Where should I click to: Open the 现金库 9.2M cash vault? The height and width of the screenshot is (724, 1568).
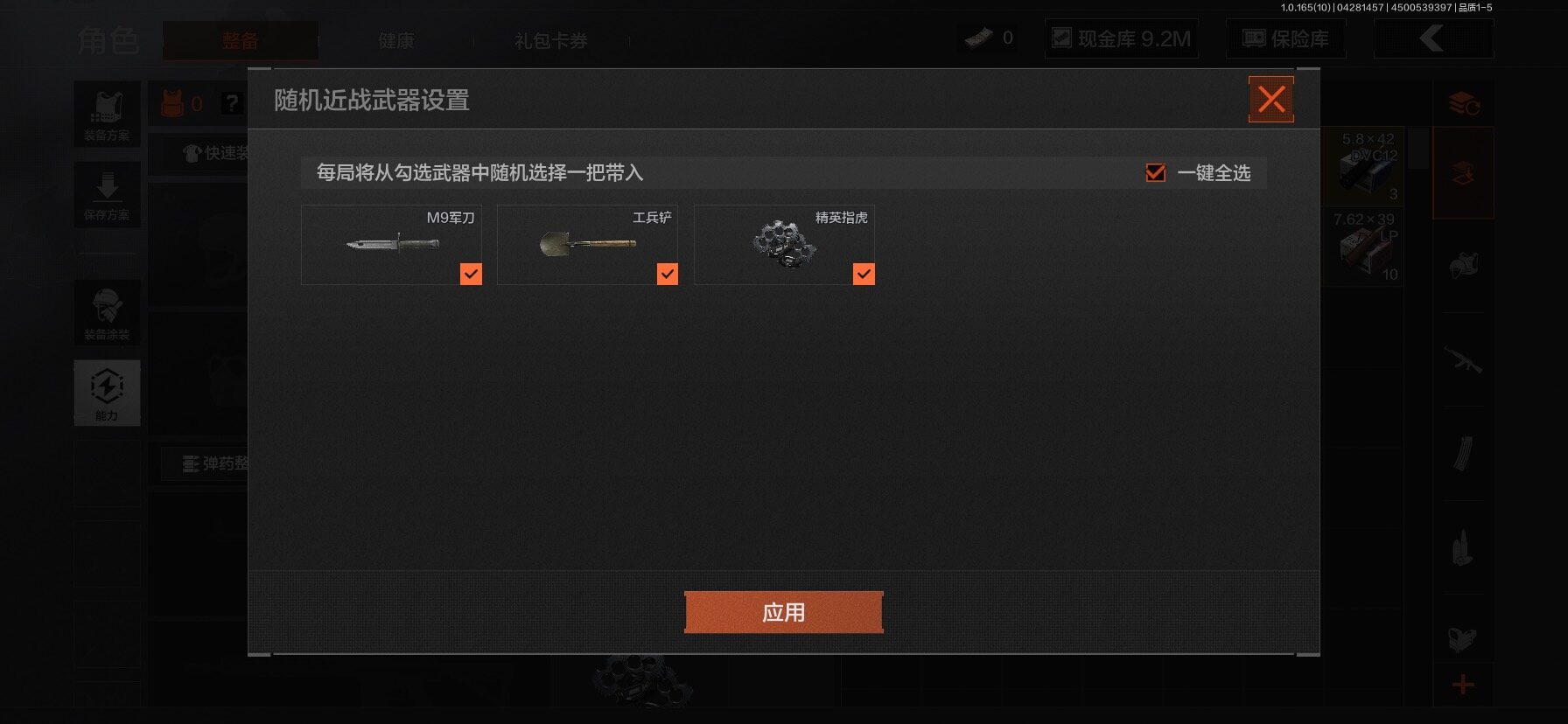[1122, 38]
